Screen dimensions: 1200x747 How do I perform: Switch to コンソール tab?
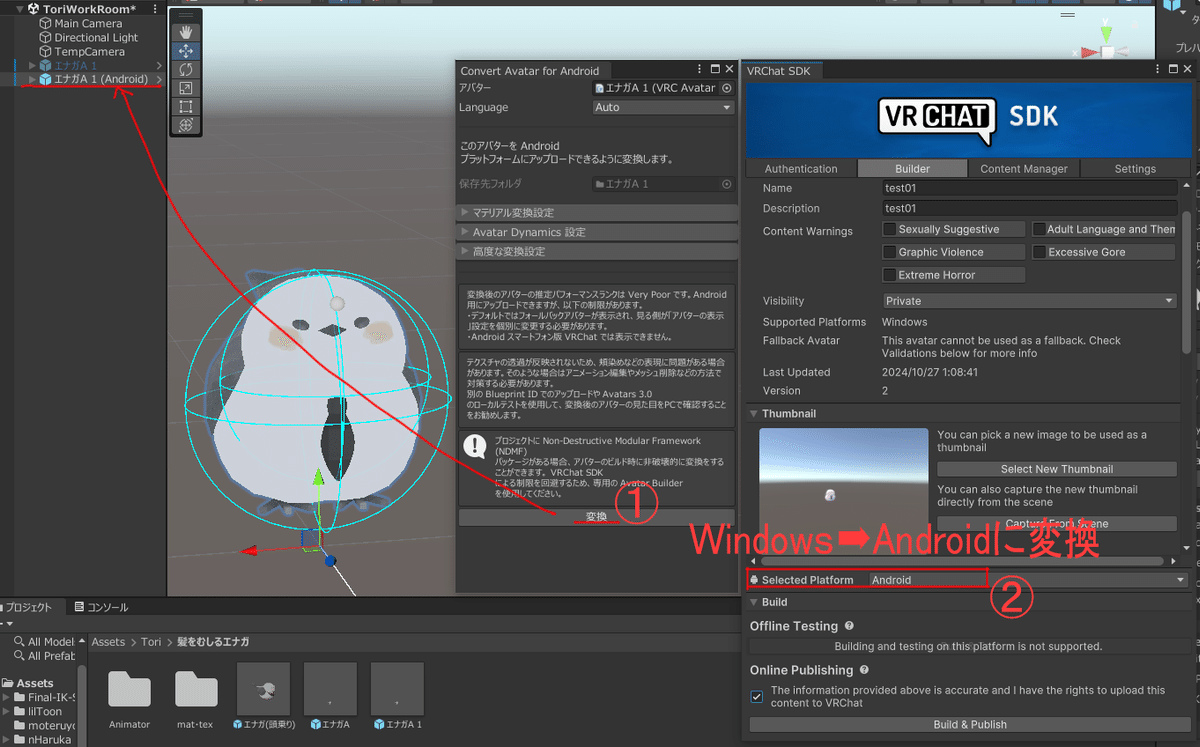click(100, 607)
